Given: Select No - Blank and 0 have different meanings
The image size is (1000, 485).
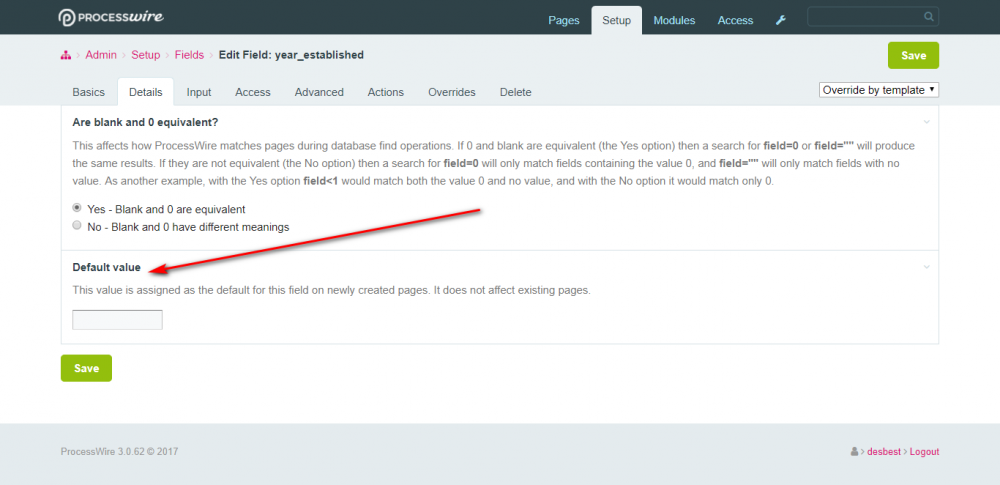Looking at the screenshot, I should [x=77, y=226].
